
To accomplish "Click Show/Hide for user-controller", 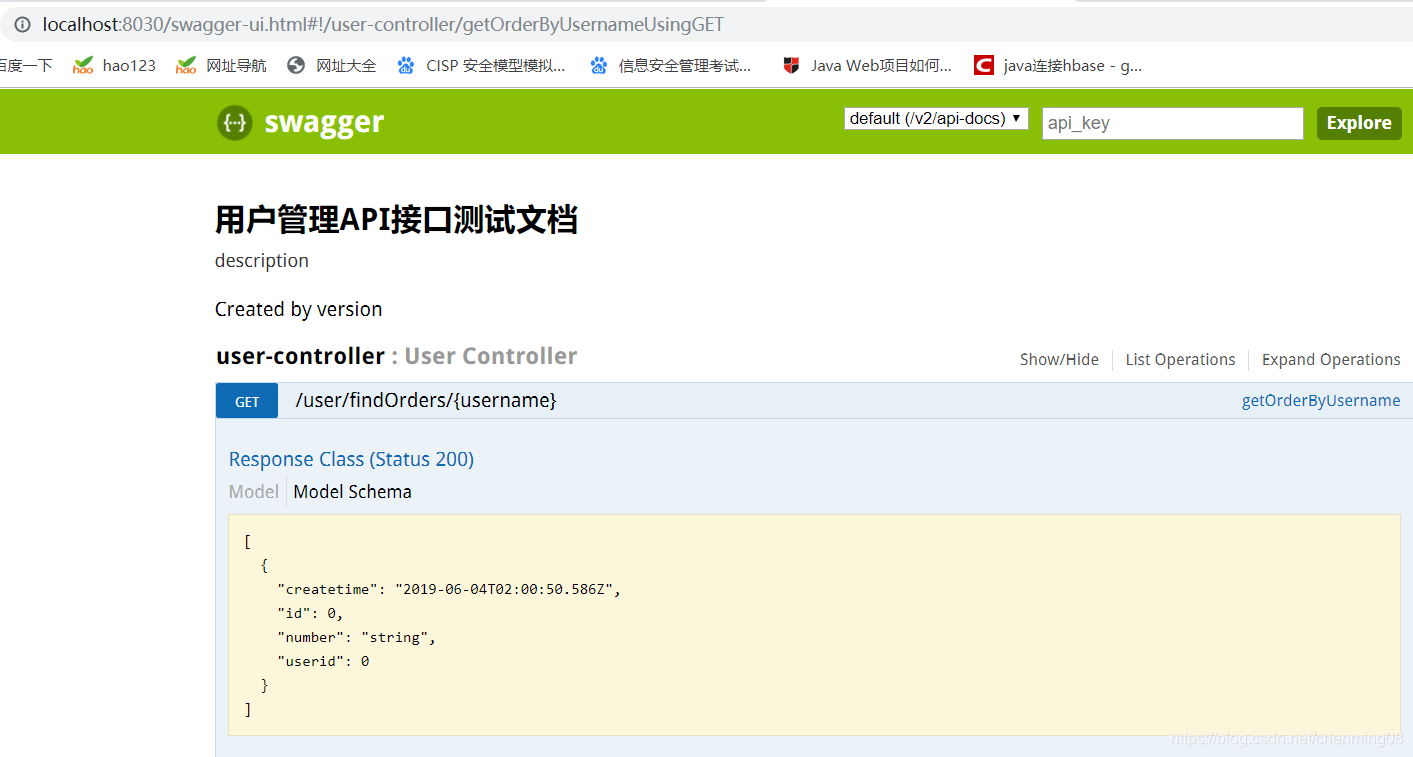I will click(1059, 360).
